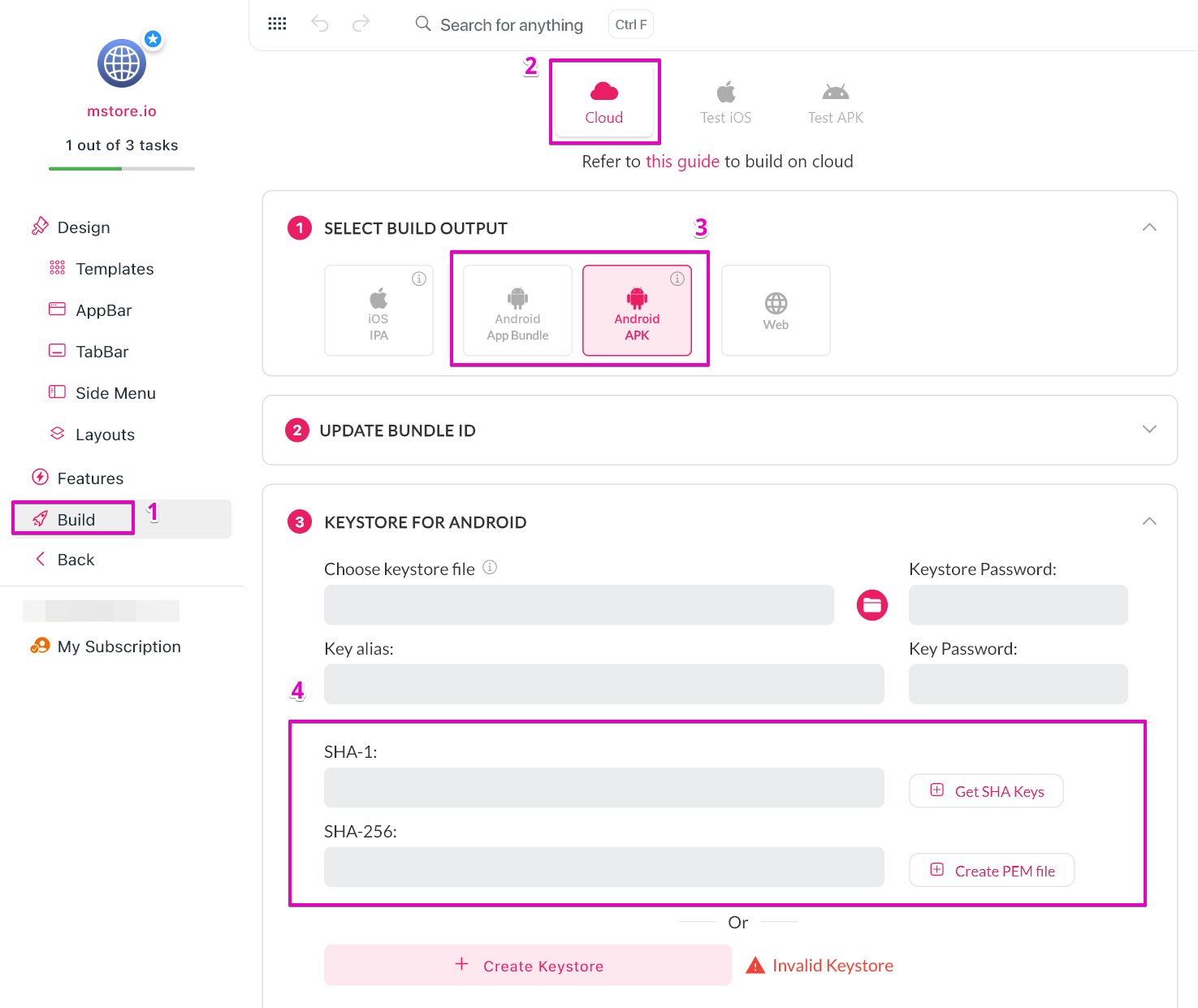Image resolution: width=1198 pixels, height=1008 pixels.
Task: Select iOS IPA build output
Action: [x=378, y=311]
